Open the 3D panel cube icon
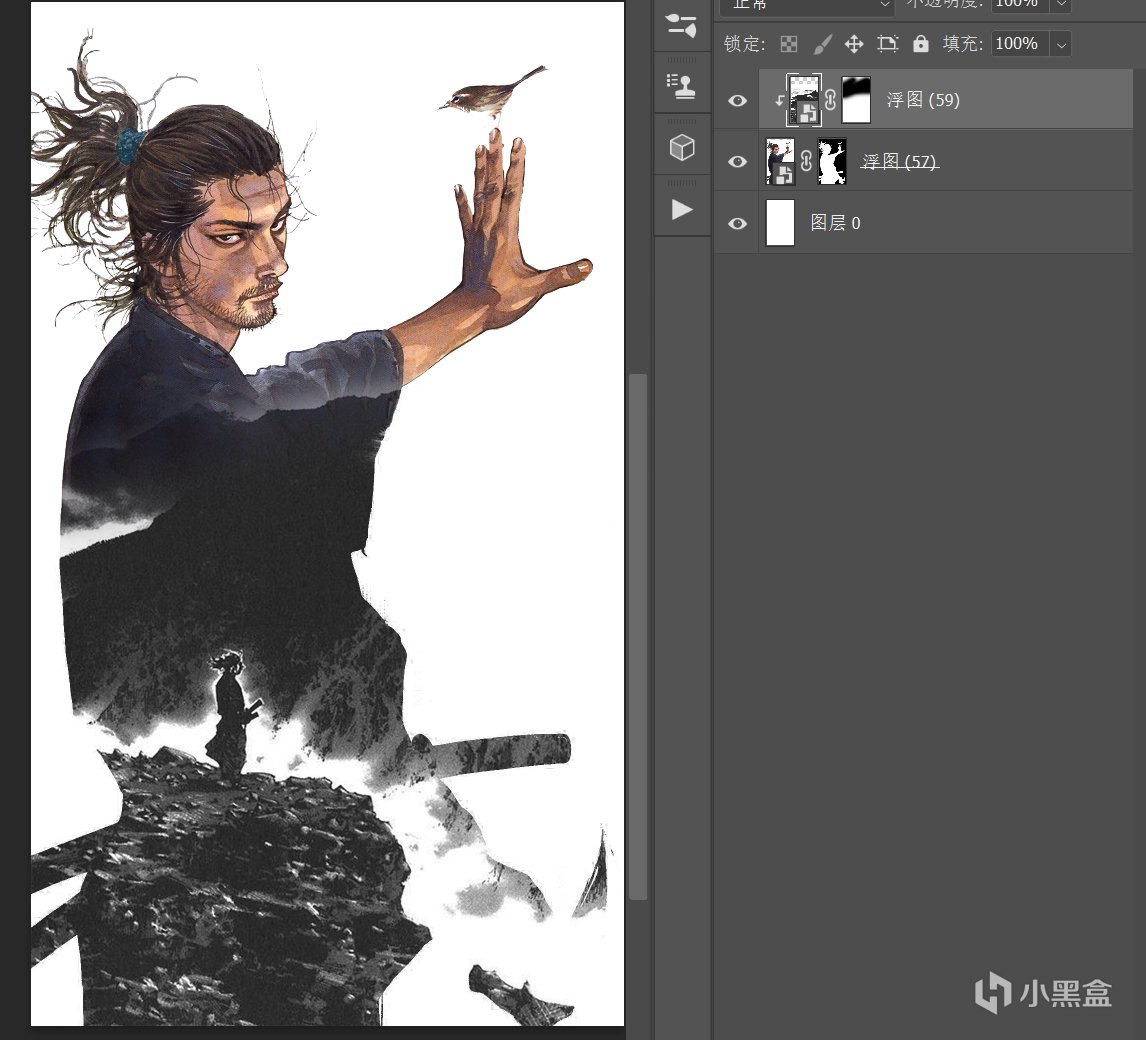The height and width of the screenshot is (1040, 1146). [x=681, y=148]
